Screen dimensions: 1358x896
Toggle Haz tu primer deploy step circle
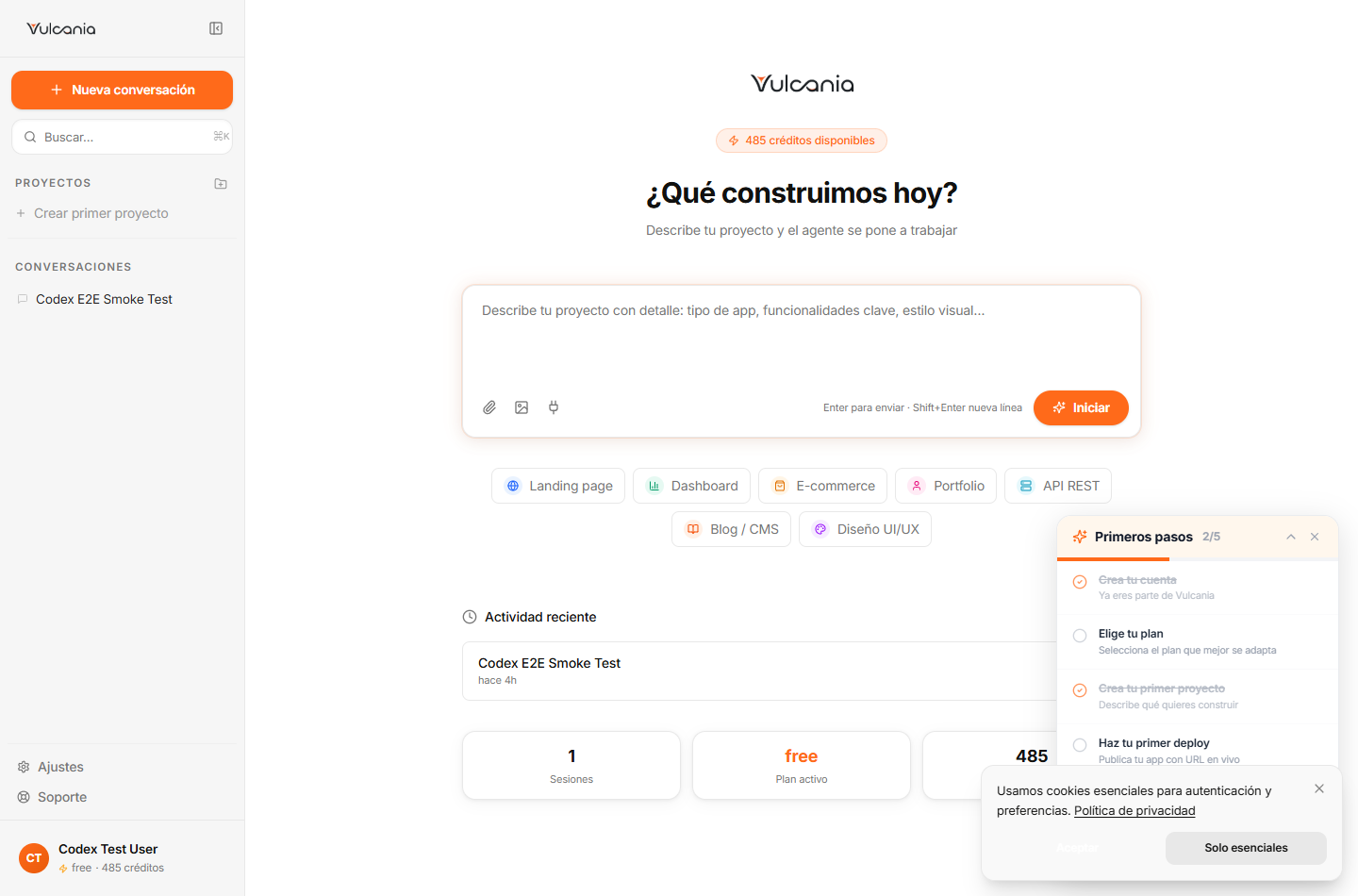tap(1080, 745)
